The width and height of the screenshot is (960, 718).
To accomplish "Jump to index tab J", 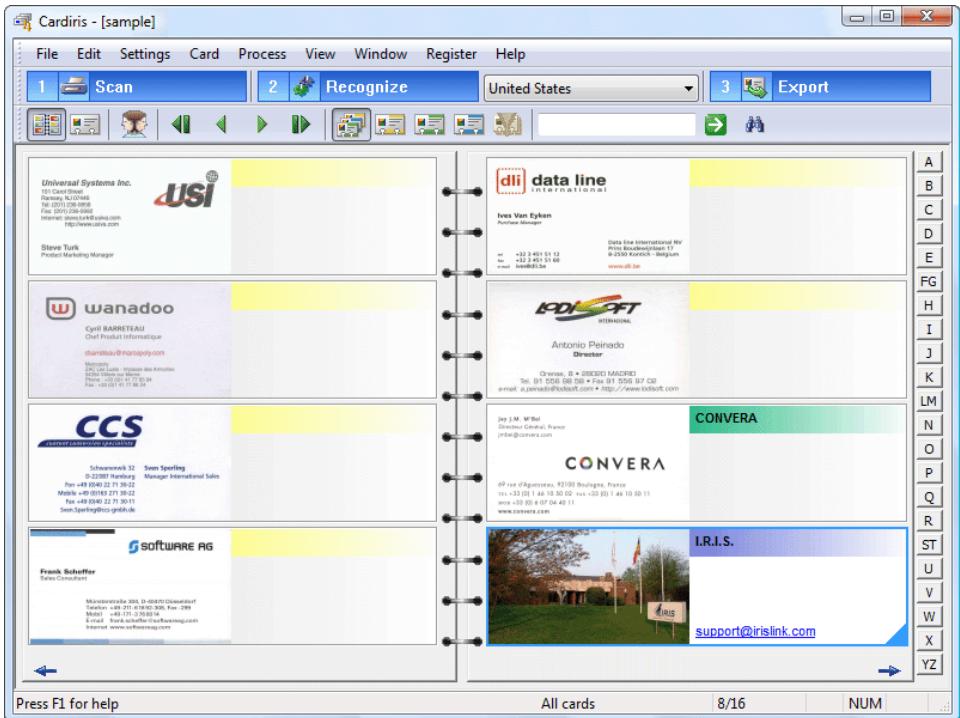I will point(929,353).
